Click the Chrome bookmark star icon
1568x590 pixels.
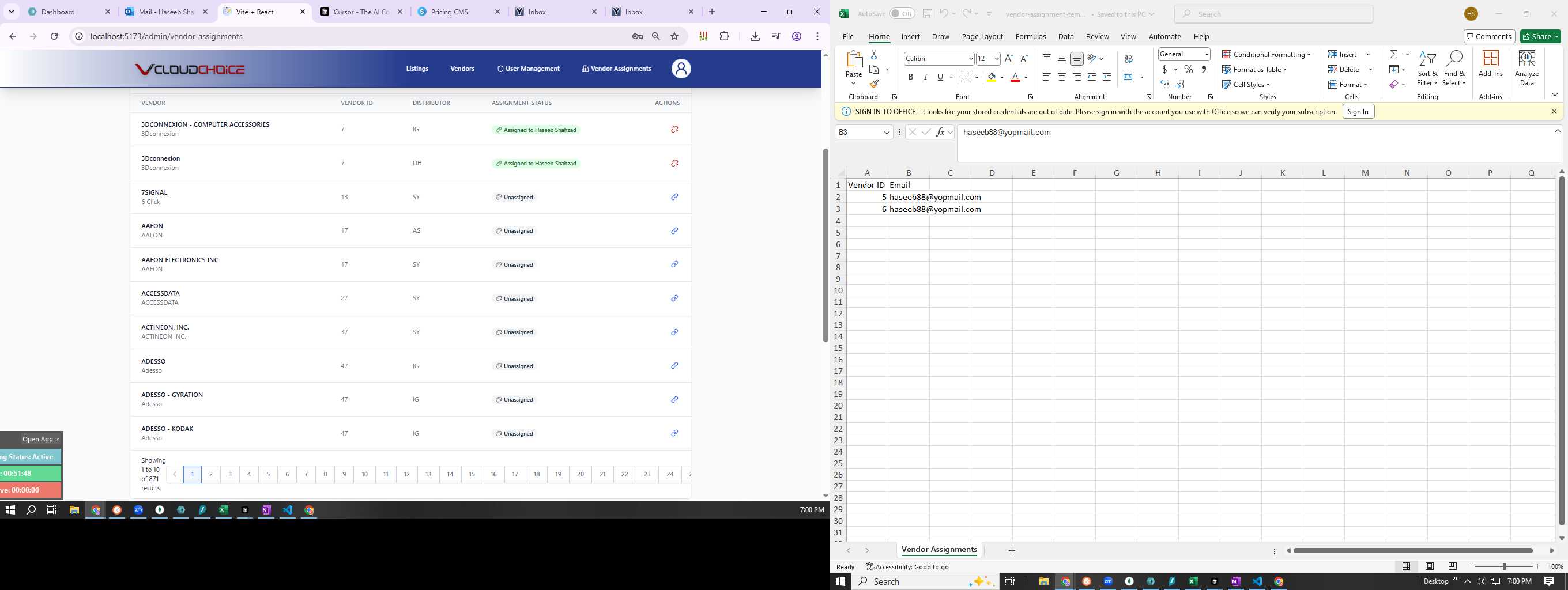click(674, 36)
